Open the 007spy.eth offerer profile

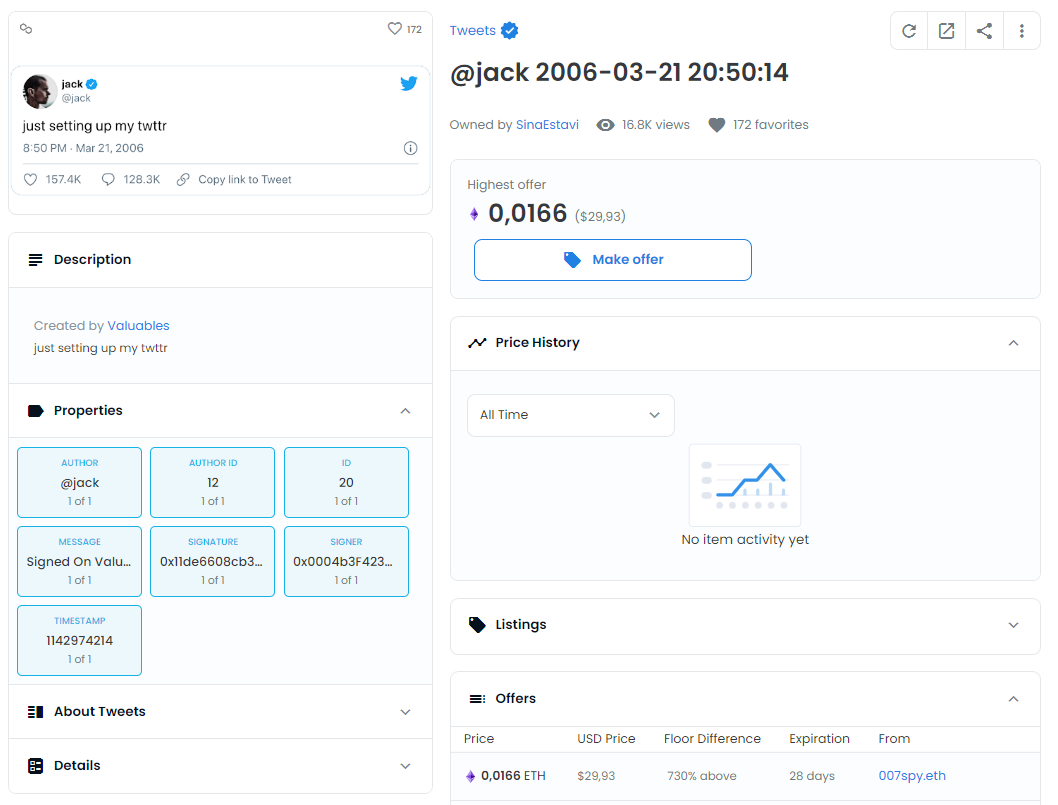(x=912, y=775)
